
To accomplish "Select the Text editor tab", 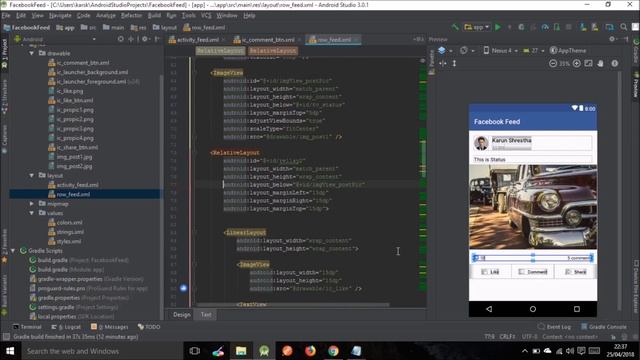I will pos(206,315).
